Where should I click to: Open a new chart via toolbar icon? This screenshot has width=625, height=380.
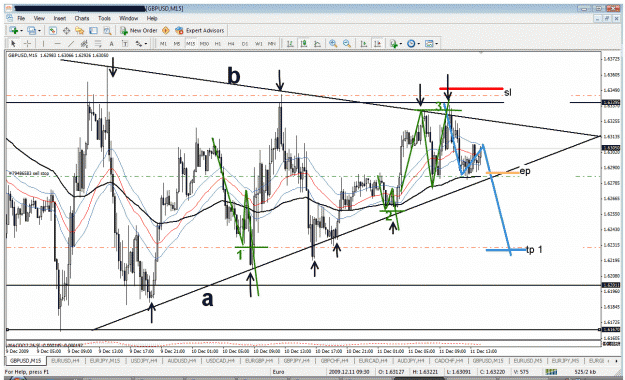point(13,30)
